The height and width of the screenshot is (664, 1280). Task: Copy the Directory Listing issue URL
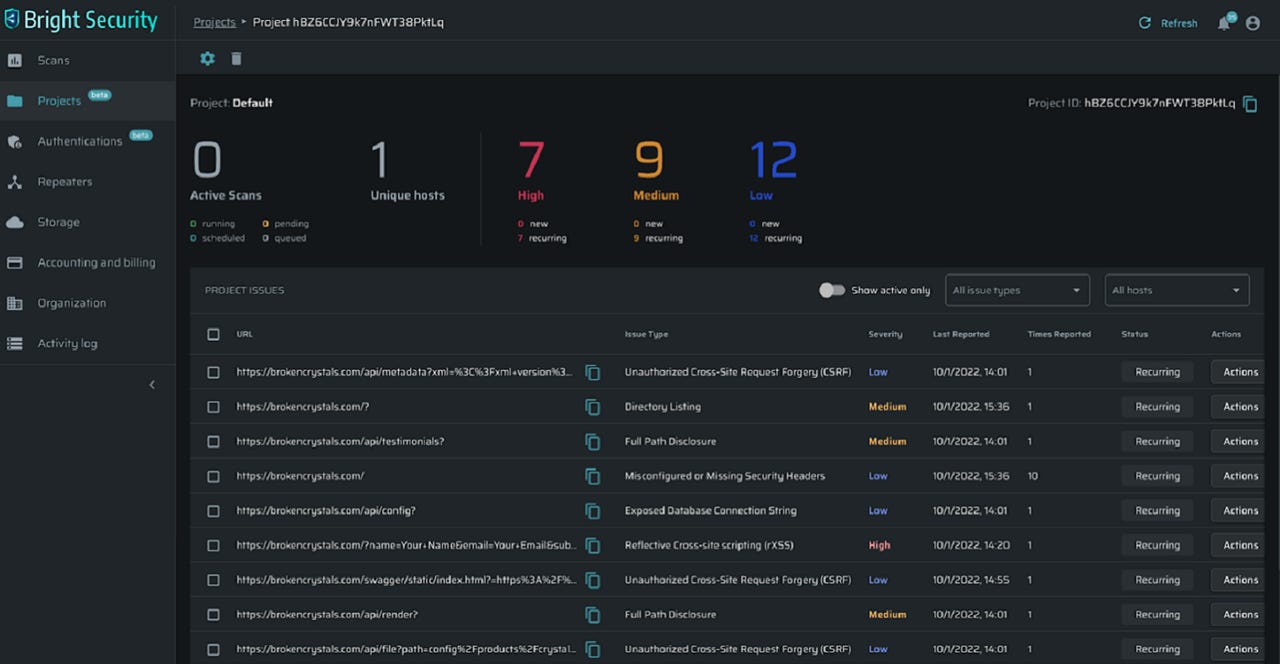click(x=593, y=407)
